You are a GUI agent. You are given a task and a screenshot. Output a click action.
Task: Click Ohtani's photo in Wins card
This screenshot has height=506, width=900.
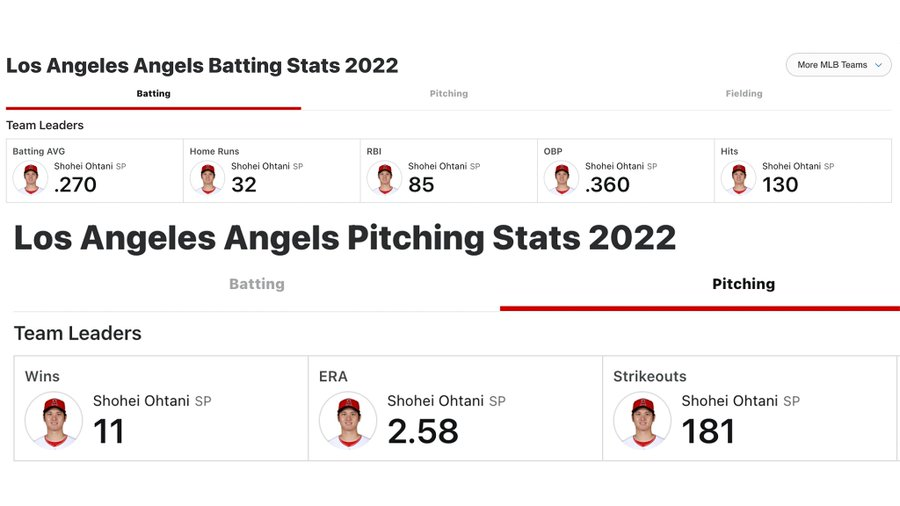(x=54, y=421)
